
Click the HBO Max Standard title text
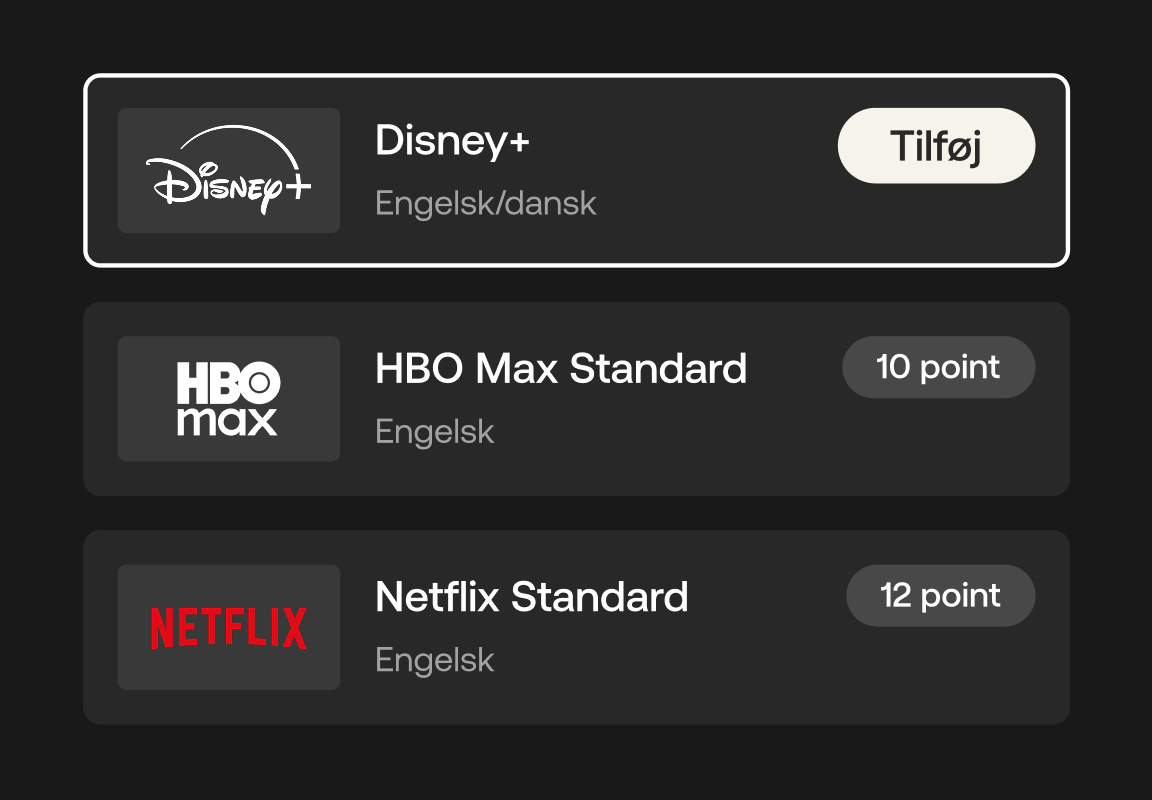(x=561, y=369)
